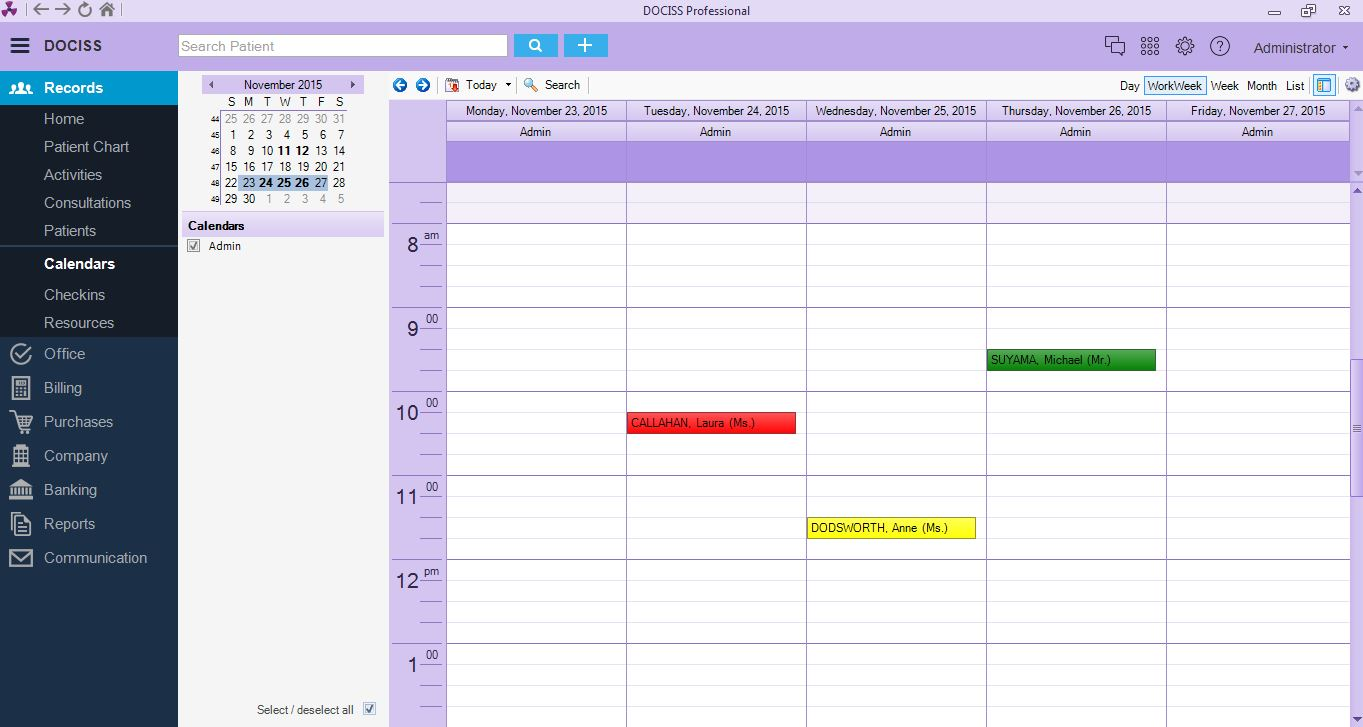1363x727 pixels.
Task: Select the red CALLAHAN, Laura appointment
Action: (711, 423)
